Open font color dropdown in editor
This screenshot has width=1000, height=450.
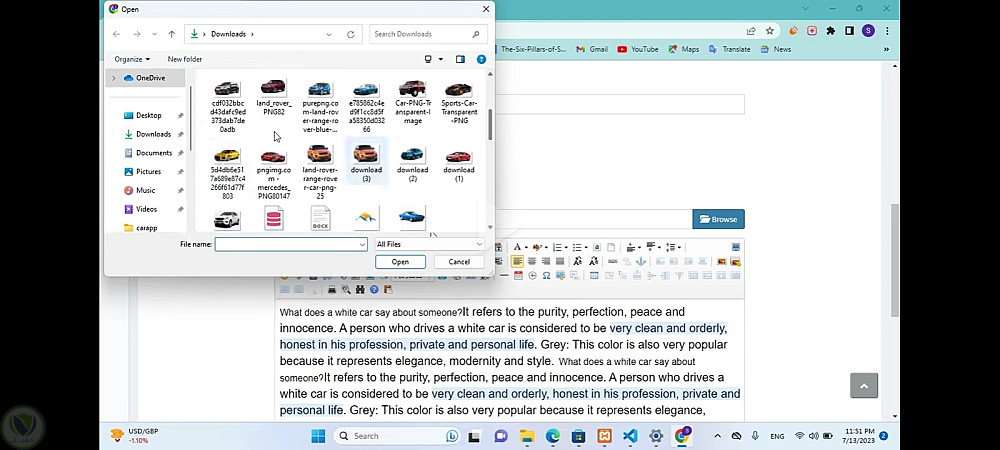pos(524,247)
